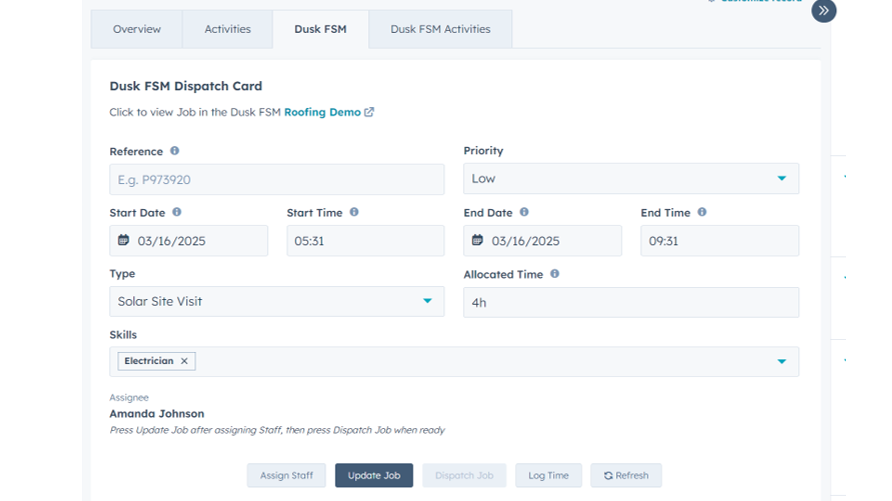892x501 pixels.
Task: Open the Priority dropdown
Action: (630, 179)
